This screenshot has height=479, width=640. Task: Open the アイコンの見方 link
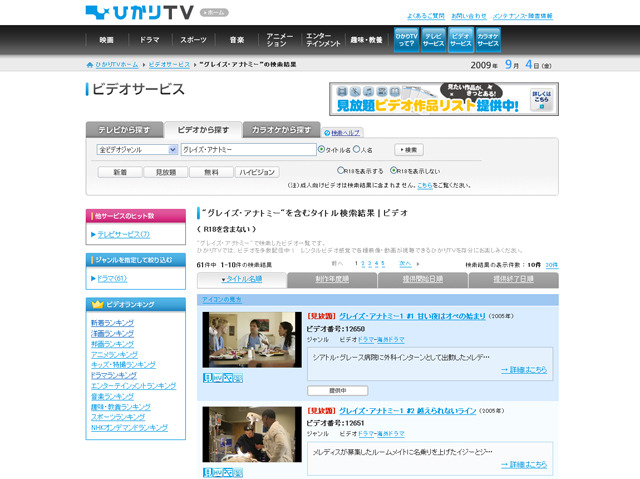tap(222, 299)
